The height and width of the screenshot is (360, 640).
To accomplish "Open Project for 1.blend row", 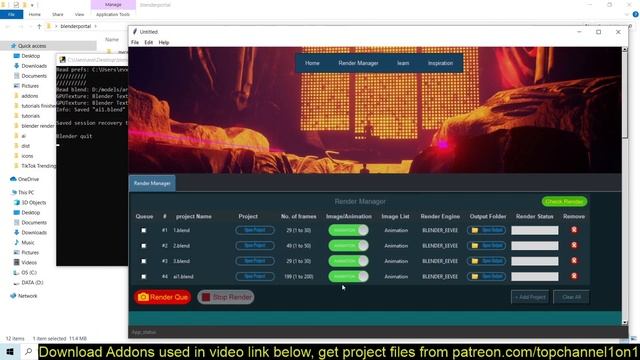I will (x=255, y=230).
